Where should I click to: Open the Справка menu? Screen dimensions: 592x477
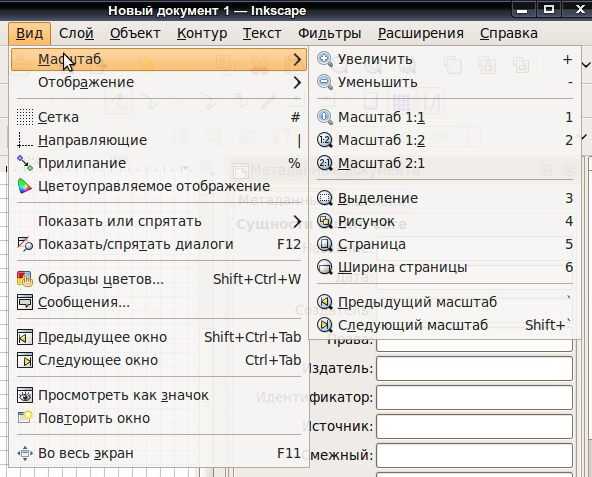509,33
